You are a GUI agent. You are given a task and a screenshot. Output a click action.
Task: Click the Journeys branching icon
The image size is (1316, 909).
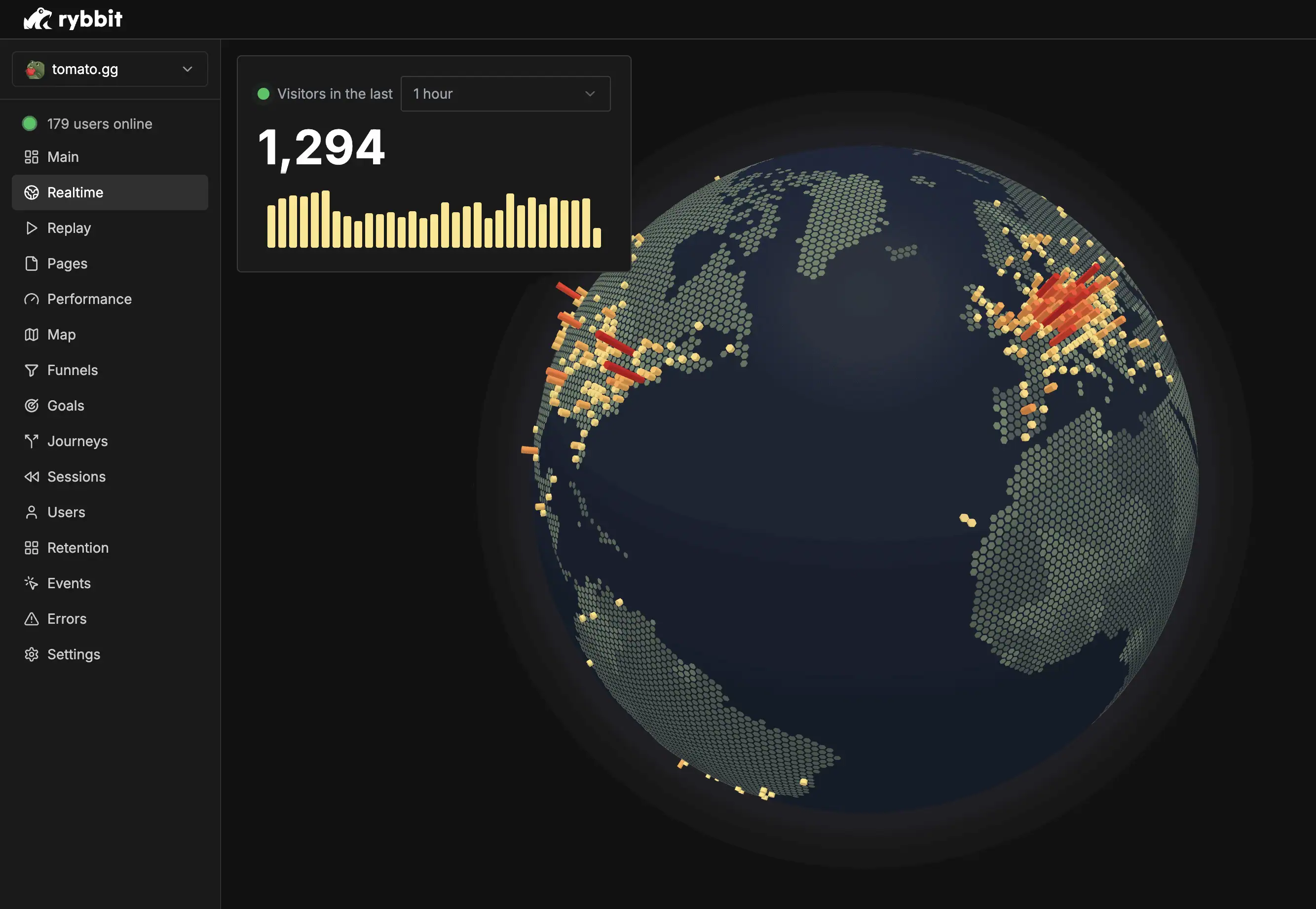tap(31, 441)
